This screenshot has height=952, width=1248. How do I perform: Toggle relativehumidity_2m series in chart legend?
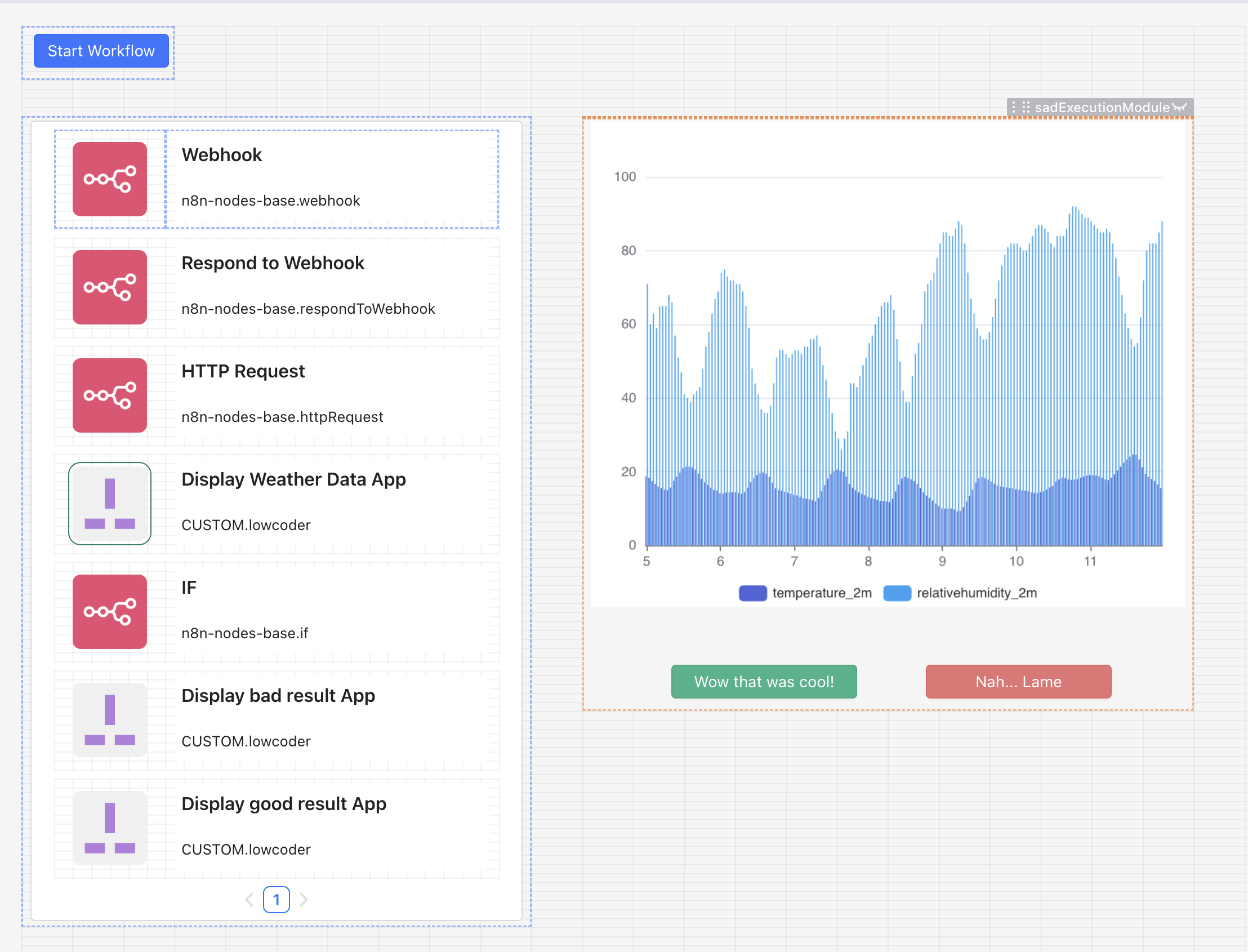coord(976,593)
